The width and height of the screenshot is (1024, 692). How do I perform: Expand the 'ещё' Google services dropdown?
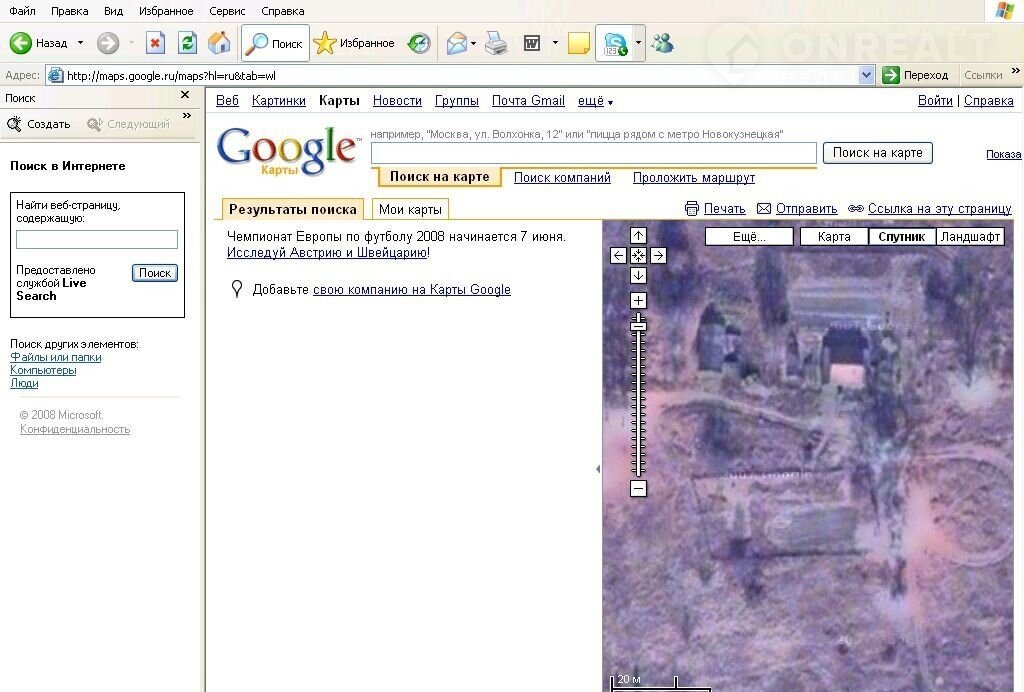595,101
